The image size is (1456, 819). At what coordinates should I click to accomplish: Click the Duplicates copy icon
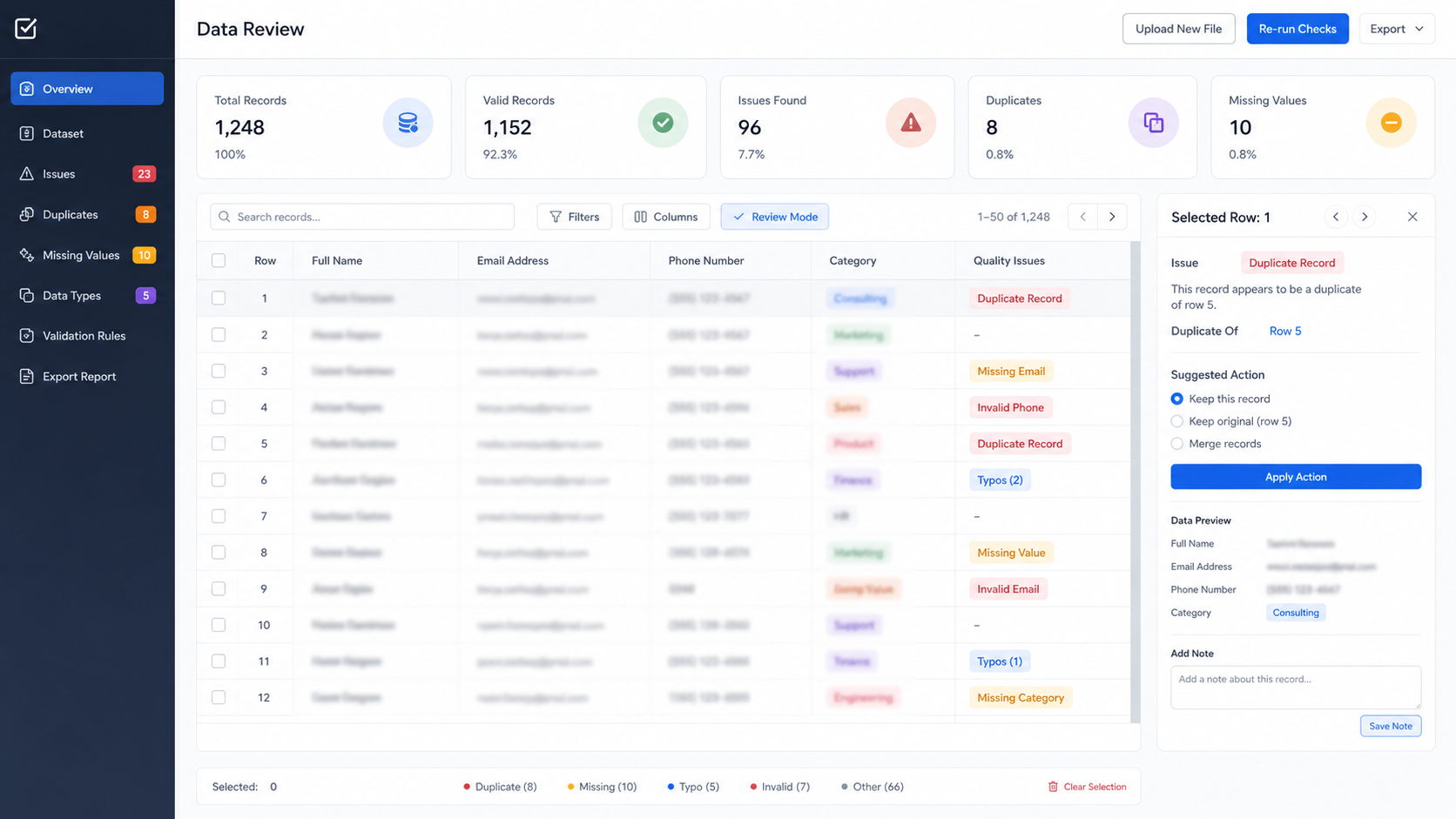pyautogui.click(x=1154, y=123)
